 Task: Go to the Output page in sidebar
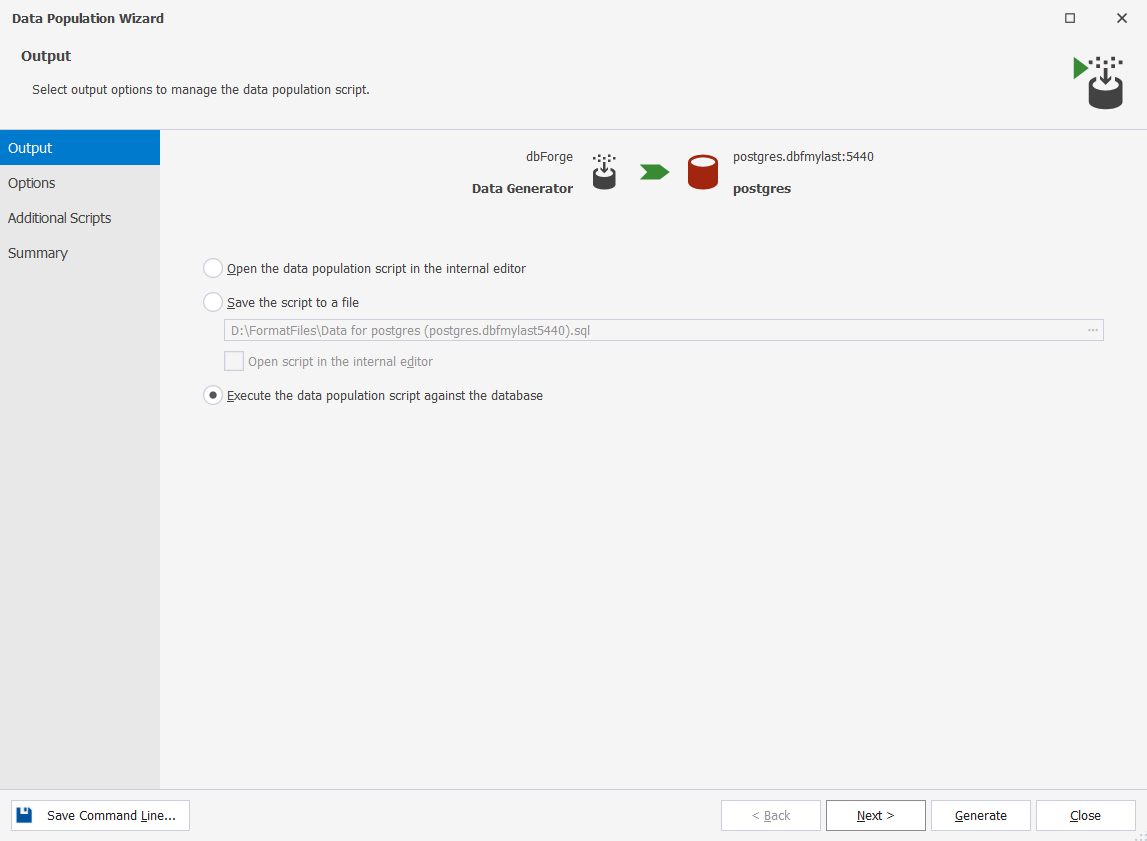click(x=80, y=148)
